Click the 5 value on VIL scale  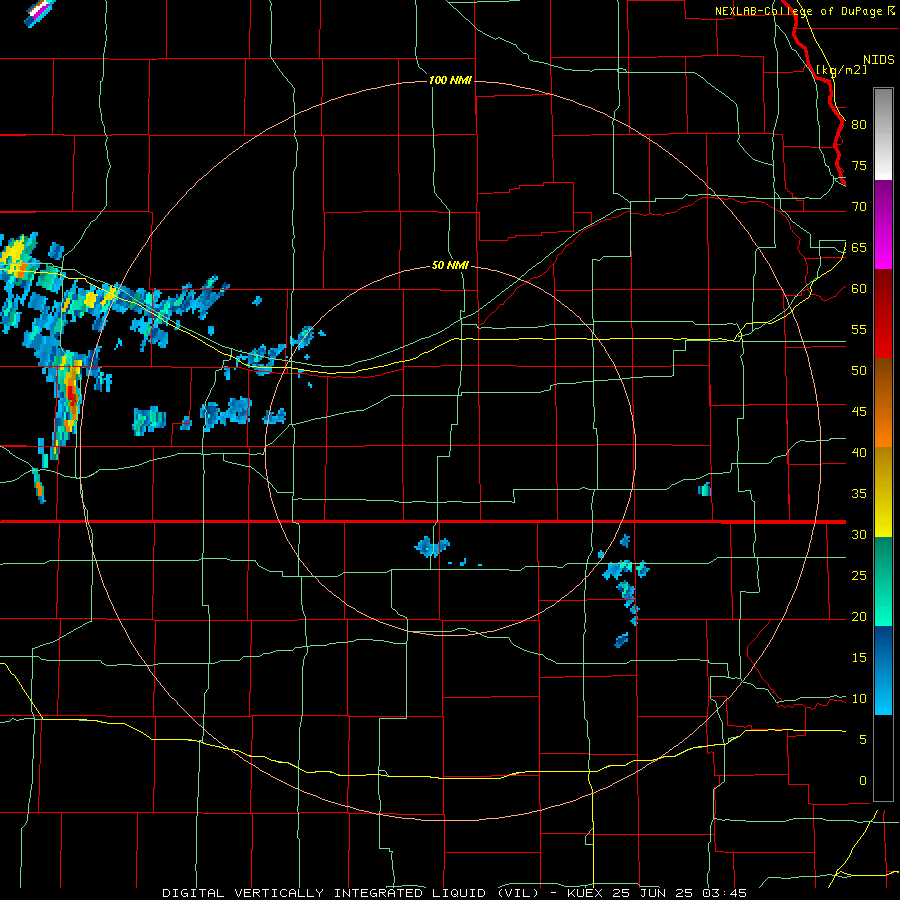[x=863, y=740]
